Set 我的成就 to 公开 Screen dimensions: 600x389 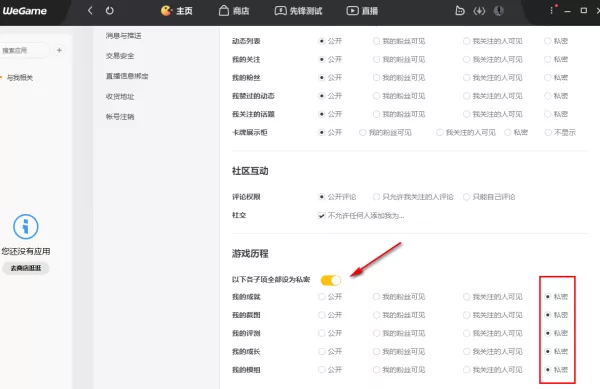(x=321, y=296)
